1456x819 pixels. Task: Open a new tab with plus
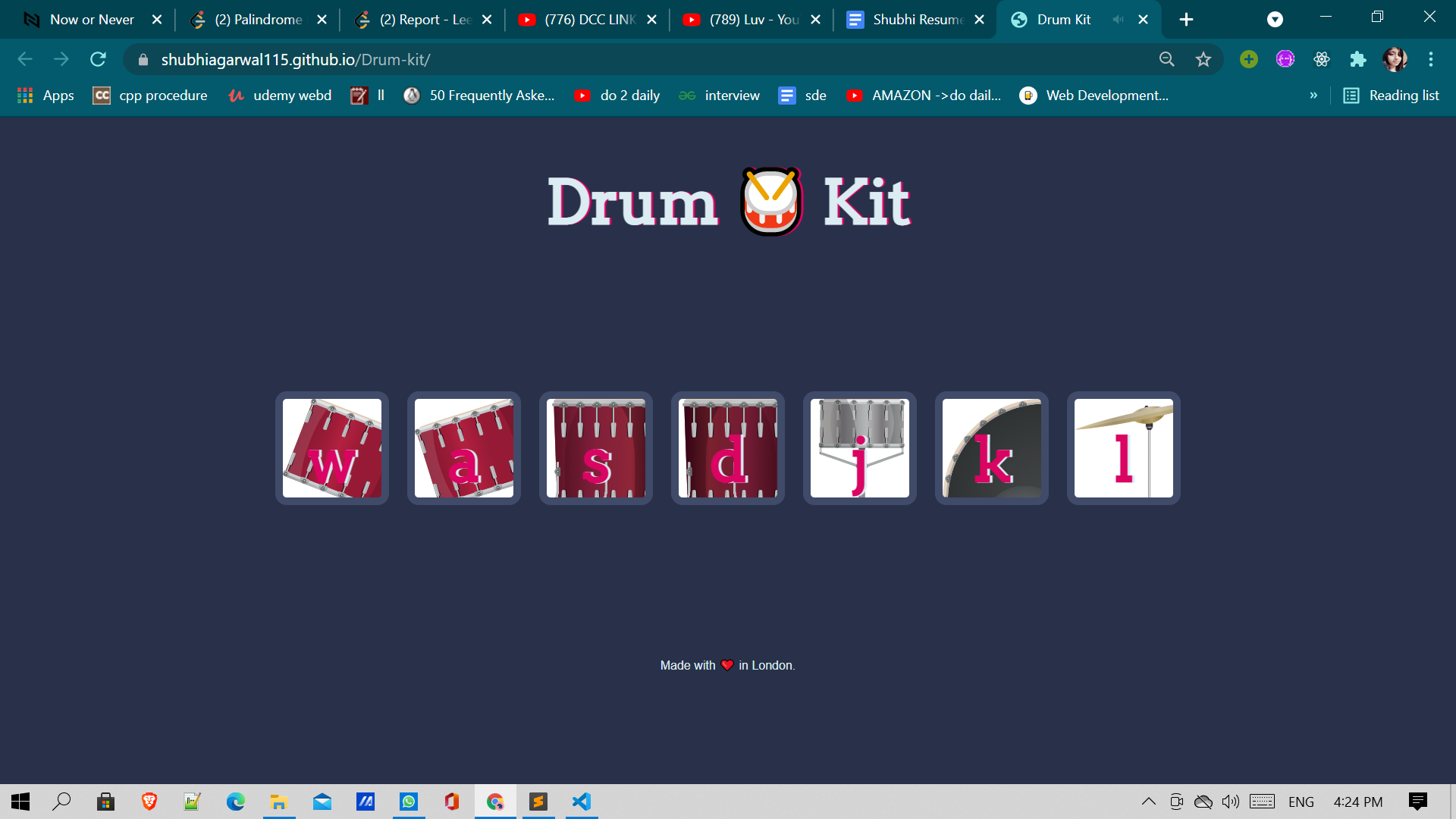[x=1187, y=20]
